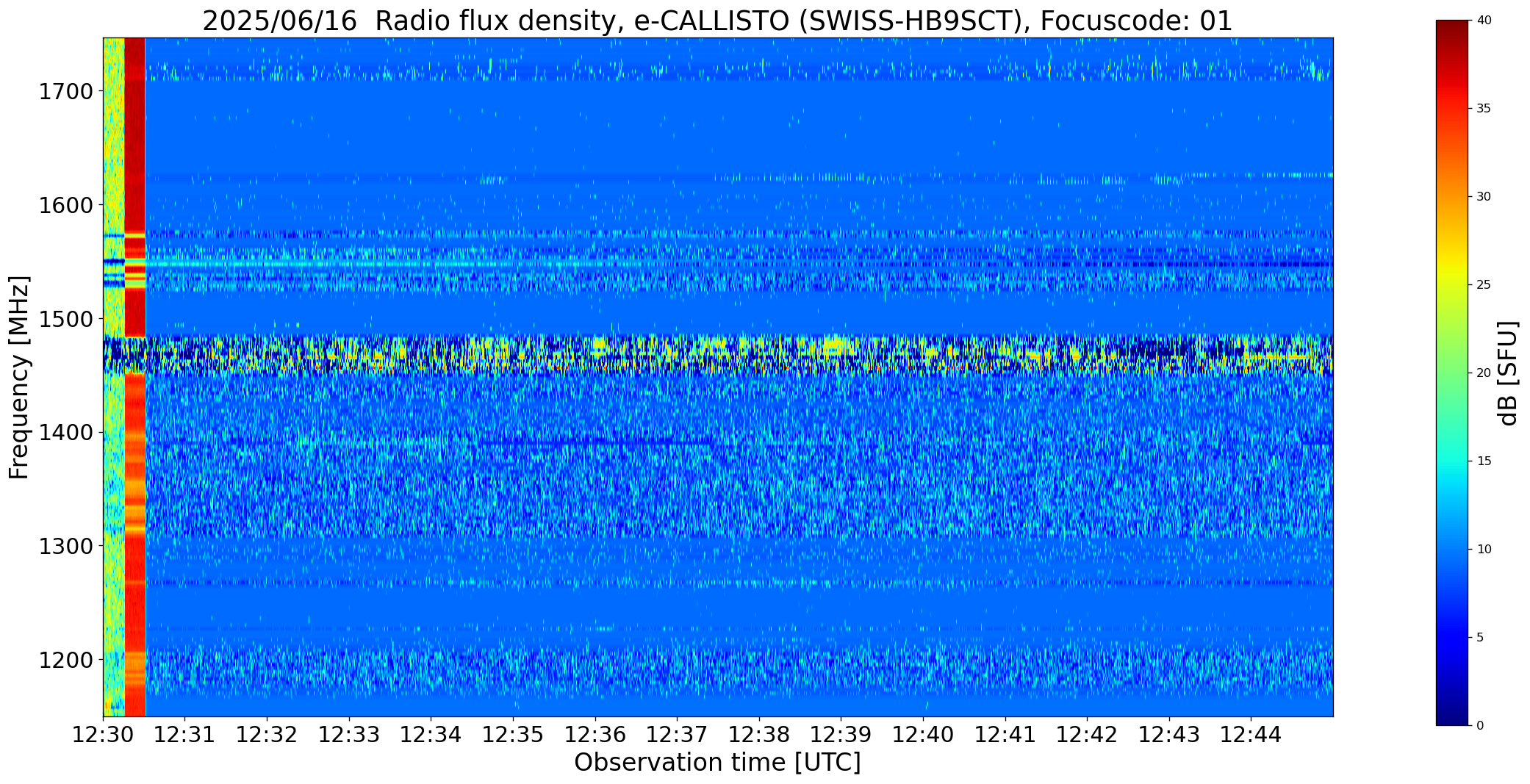Click the 12:38 time tick label
This screenshot has width=1530, height=784.
pyautogui.click(x=759, y=735)
